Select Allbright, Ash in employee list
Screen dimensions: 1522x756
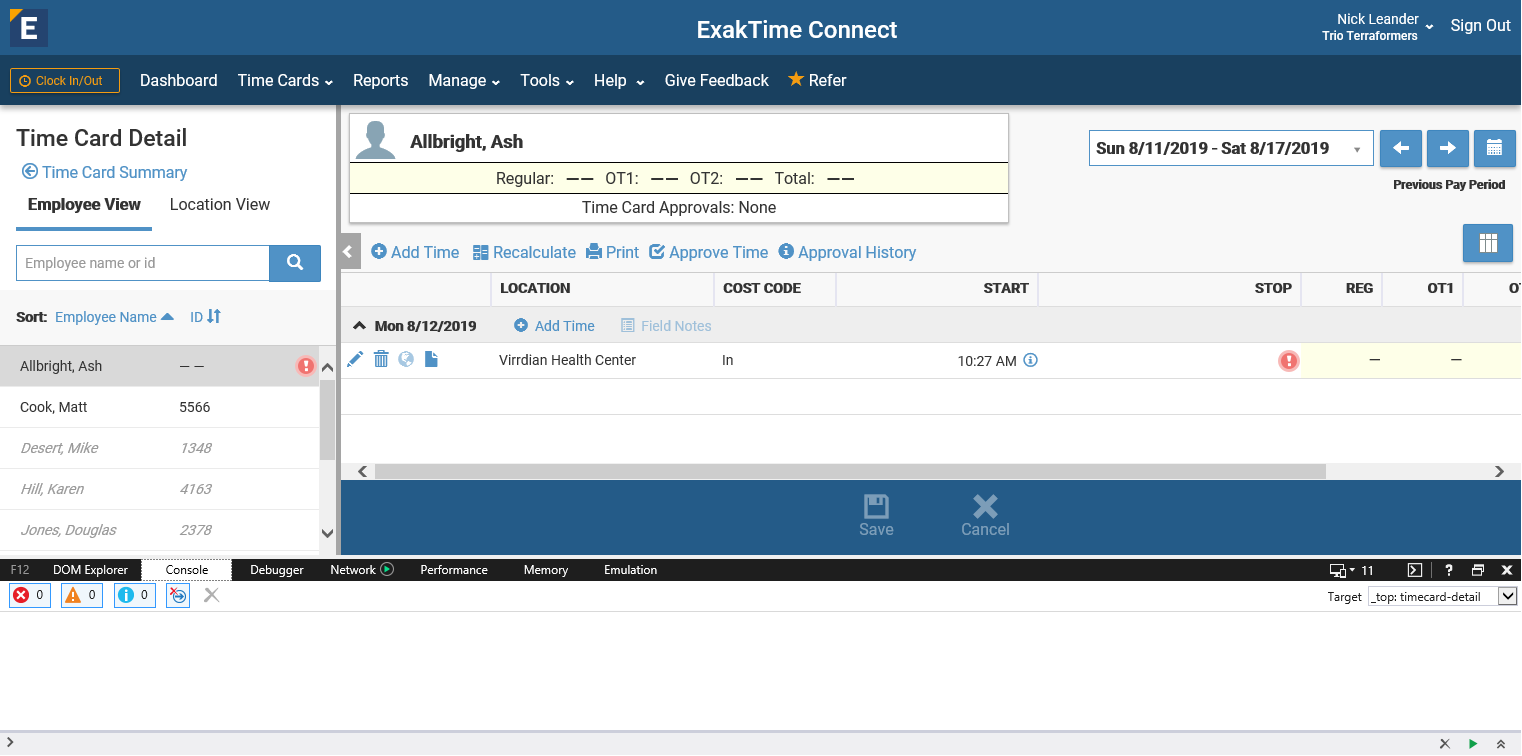click(160, 366)
